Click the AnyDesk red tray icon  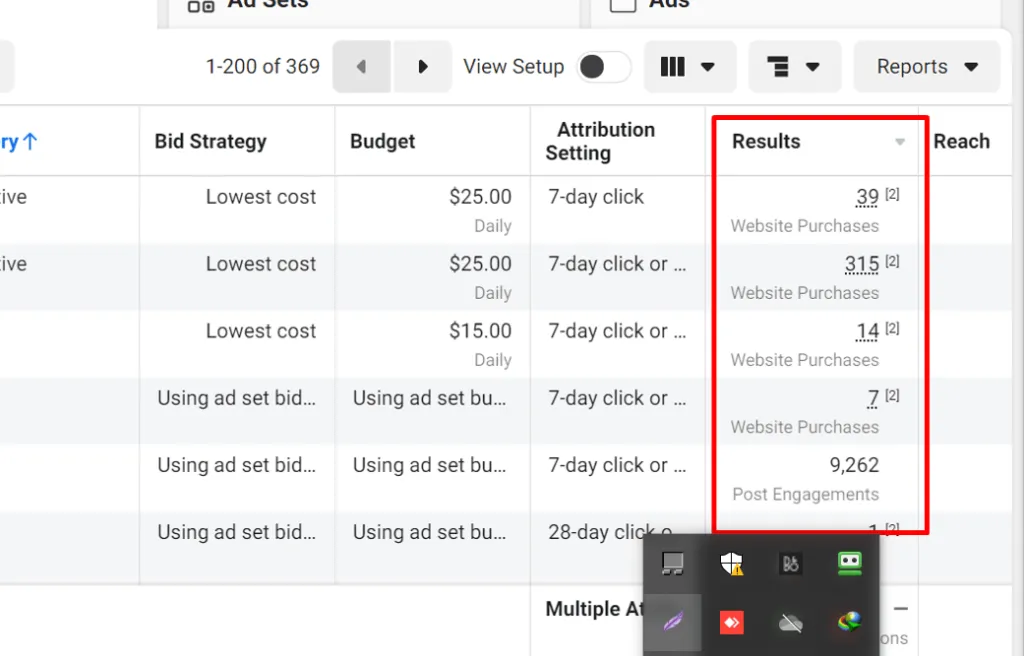732,622
